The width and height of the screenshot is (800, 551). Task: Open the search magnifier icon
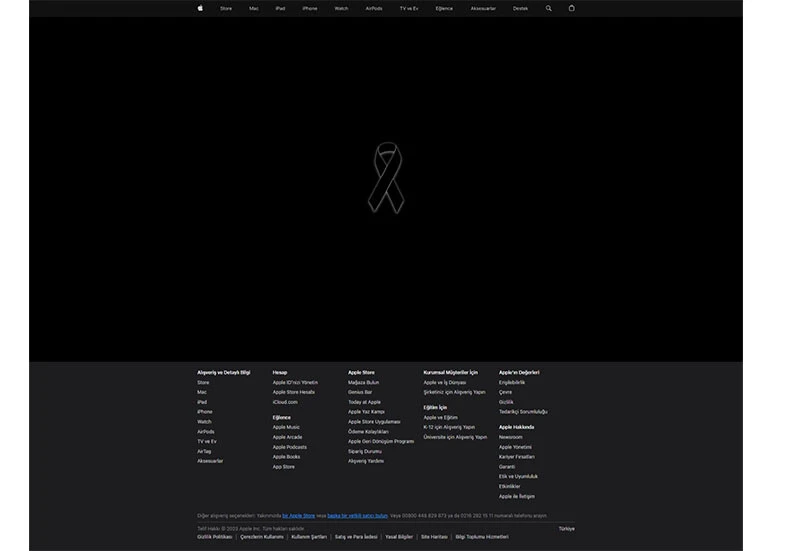pyautogui.click(x=548, y=8)
